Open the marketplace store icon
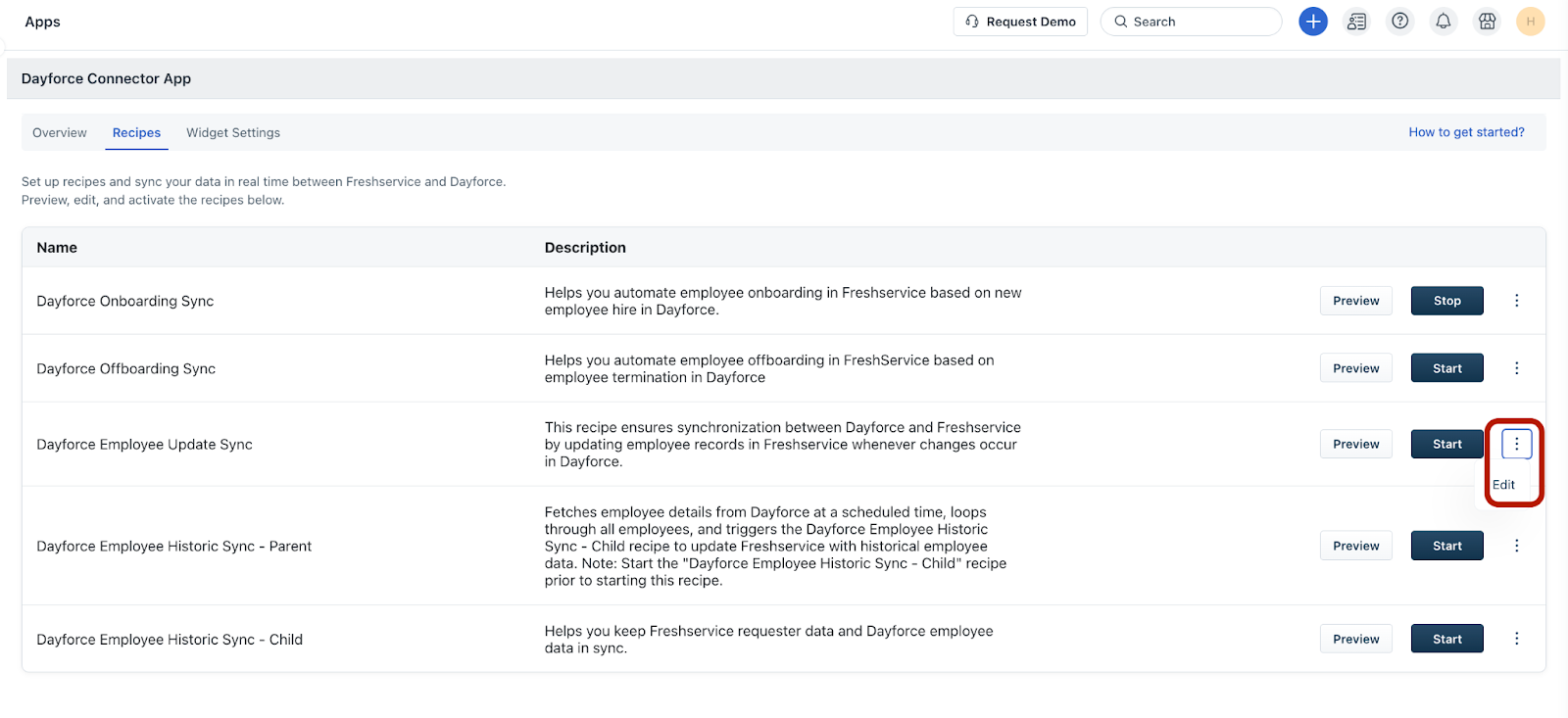1568x718 pixels. (x=1487, y=22)
